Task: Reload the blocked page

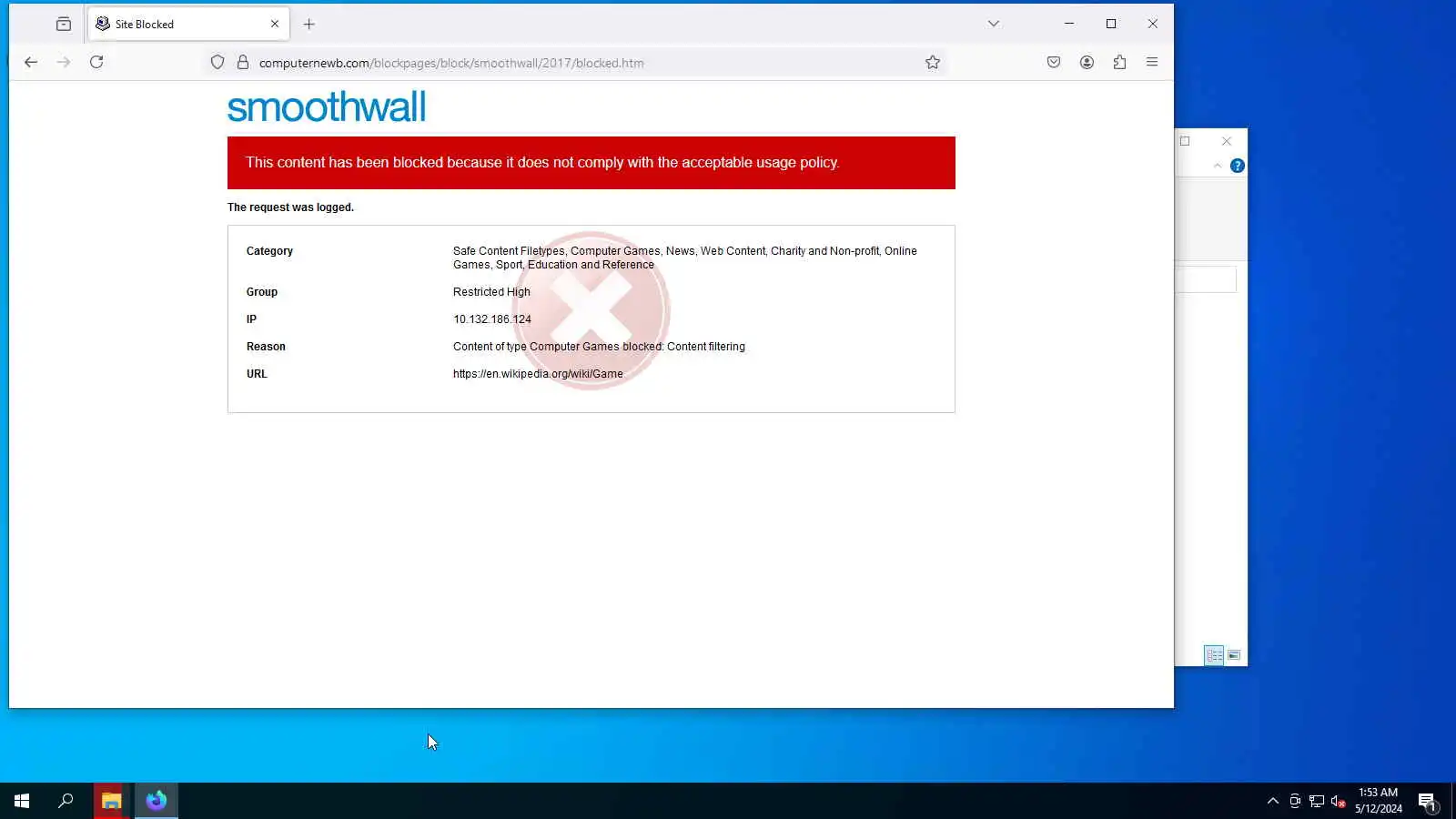Action: [x=96, y=62]
